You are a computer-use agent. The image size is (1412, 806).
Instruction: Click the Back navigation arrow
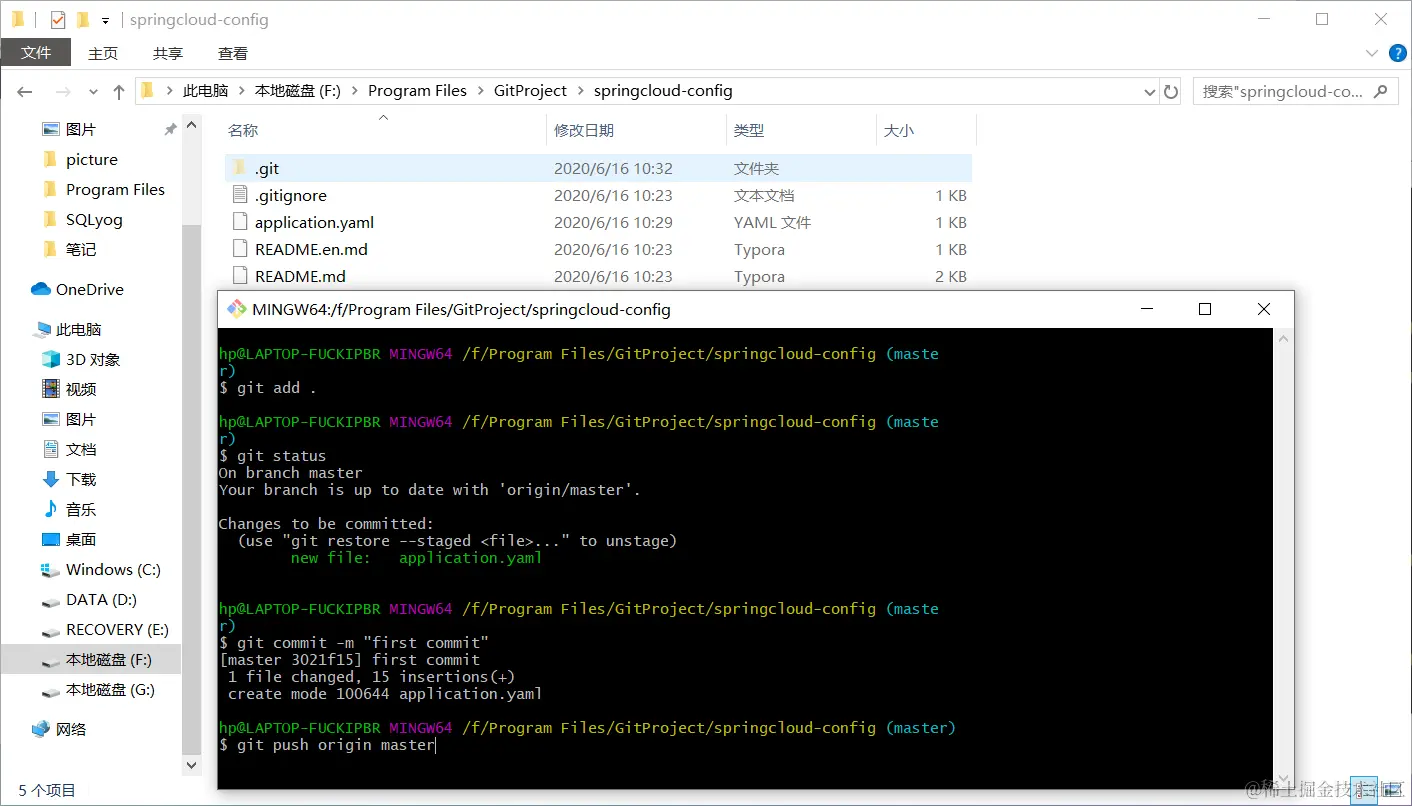25,91
